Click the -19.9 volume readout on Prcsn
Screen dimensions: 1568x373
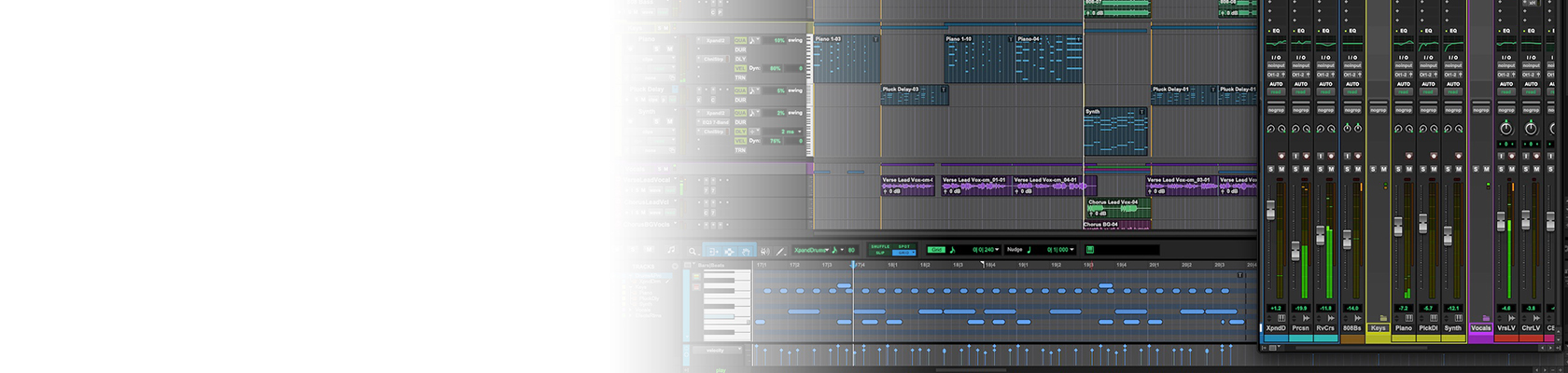pos(1300,308)
